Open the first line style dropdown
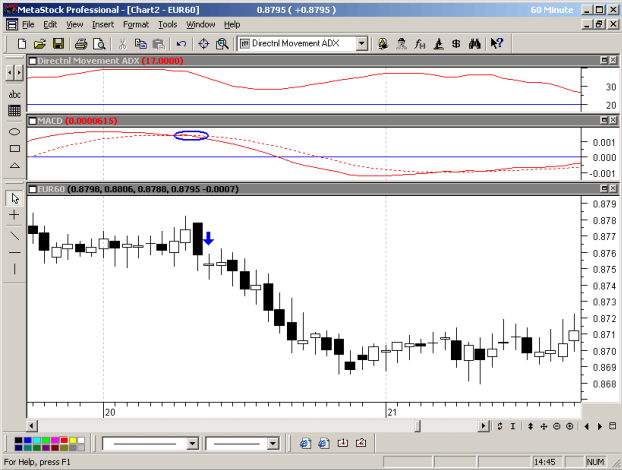The height and width of the screenshot is (470, 622). click(x=192, y=443)
